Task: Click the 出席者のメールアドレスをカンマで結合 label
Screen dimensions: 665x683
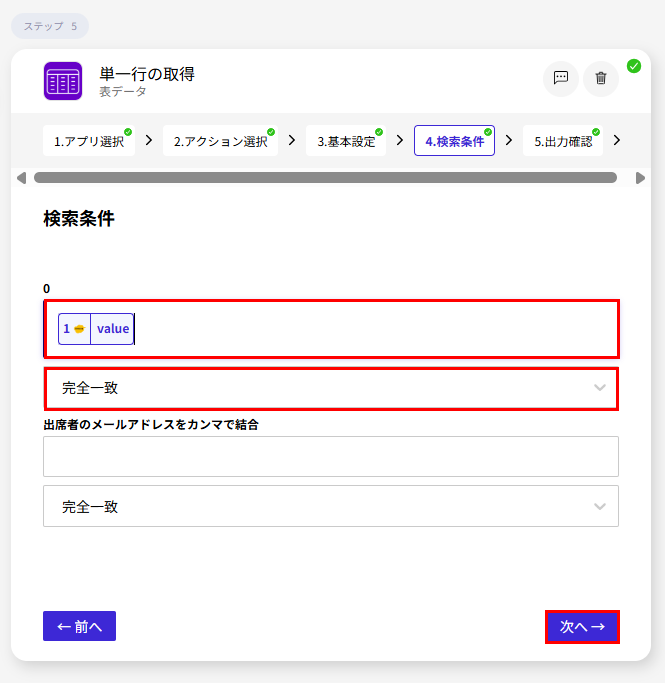Action: point(151,425)
